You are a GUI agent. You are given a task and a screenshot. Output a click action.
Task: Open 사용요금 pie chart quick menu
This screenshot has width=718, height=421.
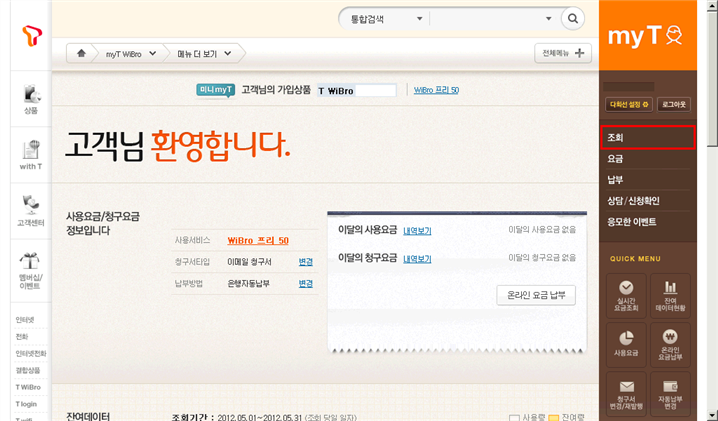pyautogui.click(x=626, y=344)
